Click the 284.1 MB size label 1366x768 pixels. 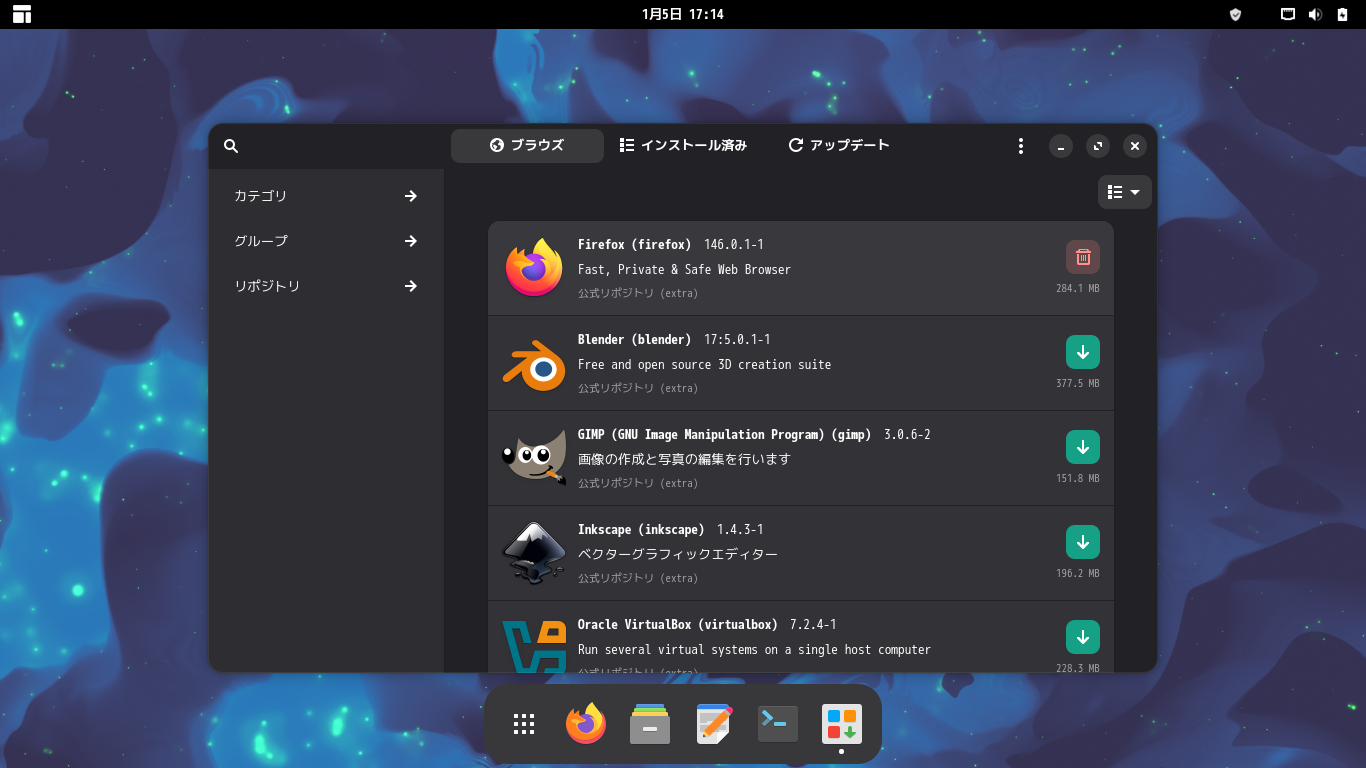pos(1077,288)
